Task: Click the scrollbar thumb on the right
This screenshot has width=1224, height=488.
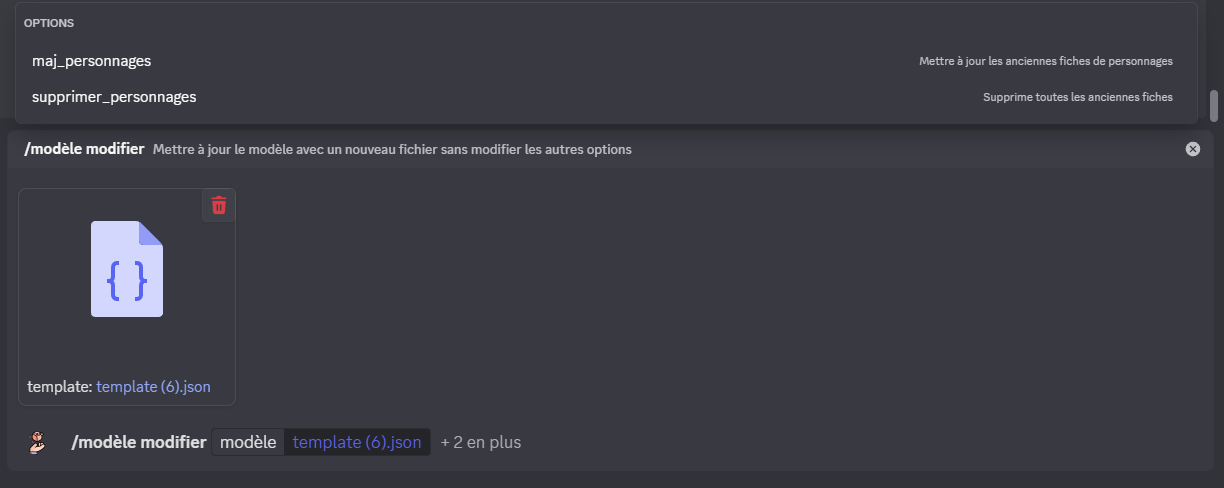Action: [x=1214, y=104]
